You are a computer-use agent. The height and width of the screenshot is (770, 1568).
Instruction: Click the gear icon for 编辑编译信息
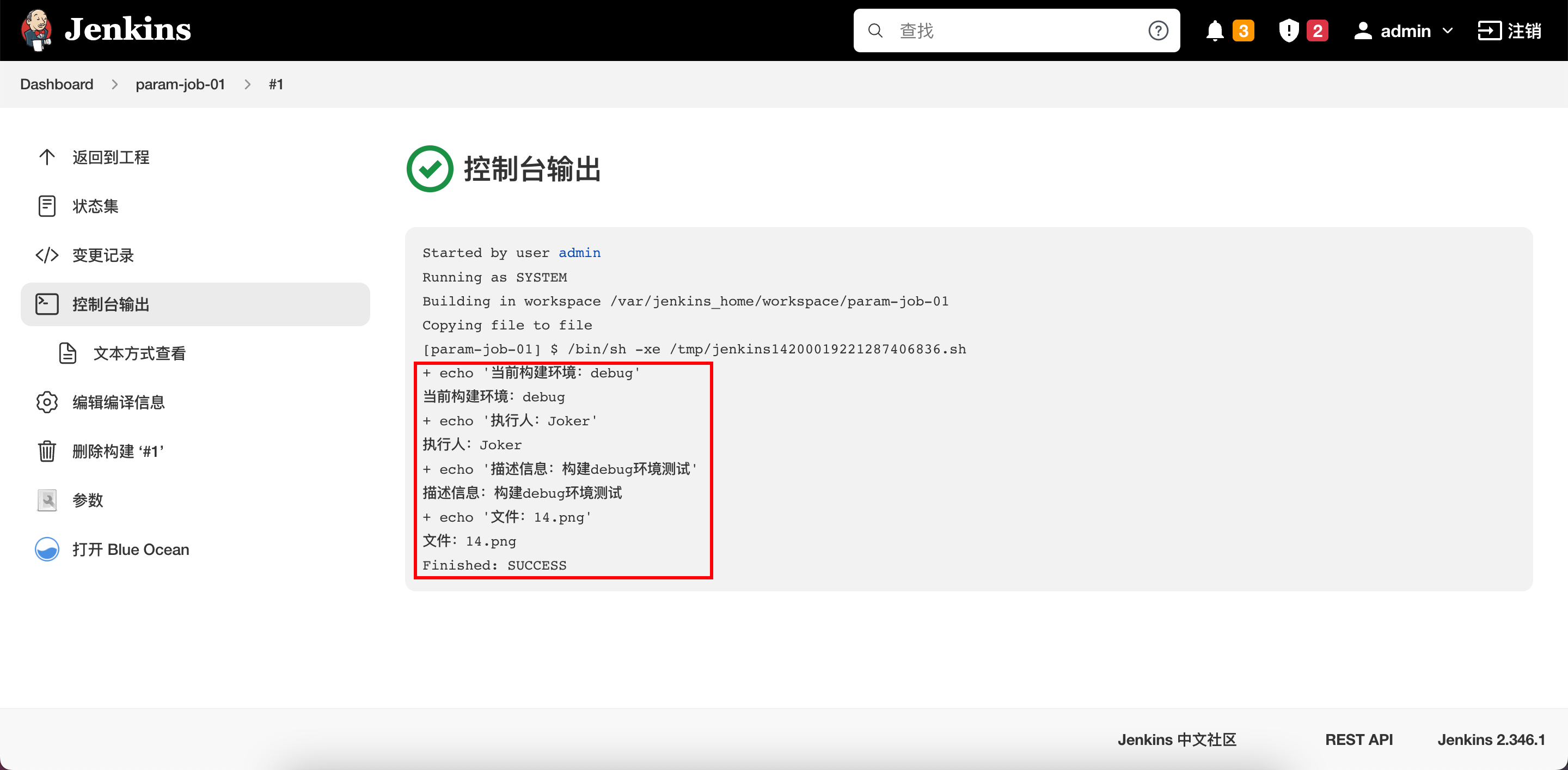47,402
